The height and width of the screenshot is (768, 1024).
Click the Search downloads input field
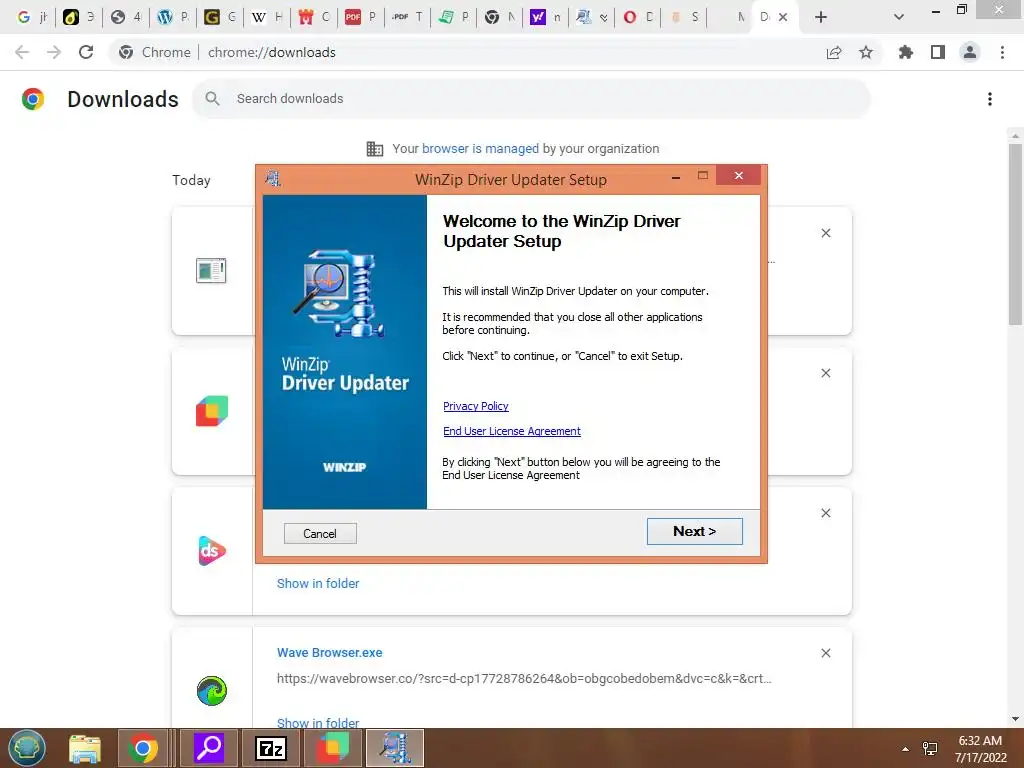(531, 99)
